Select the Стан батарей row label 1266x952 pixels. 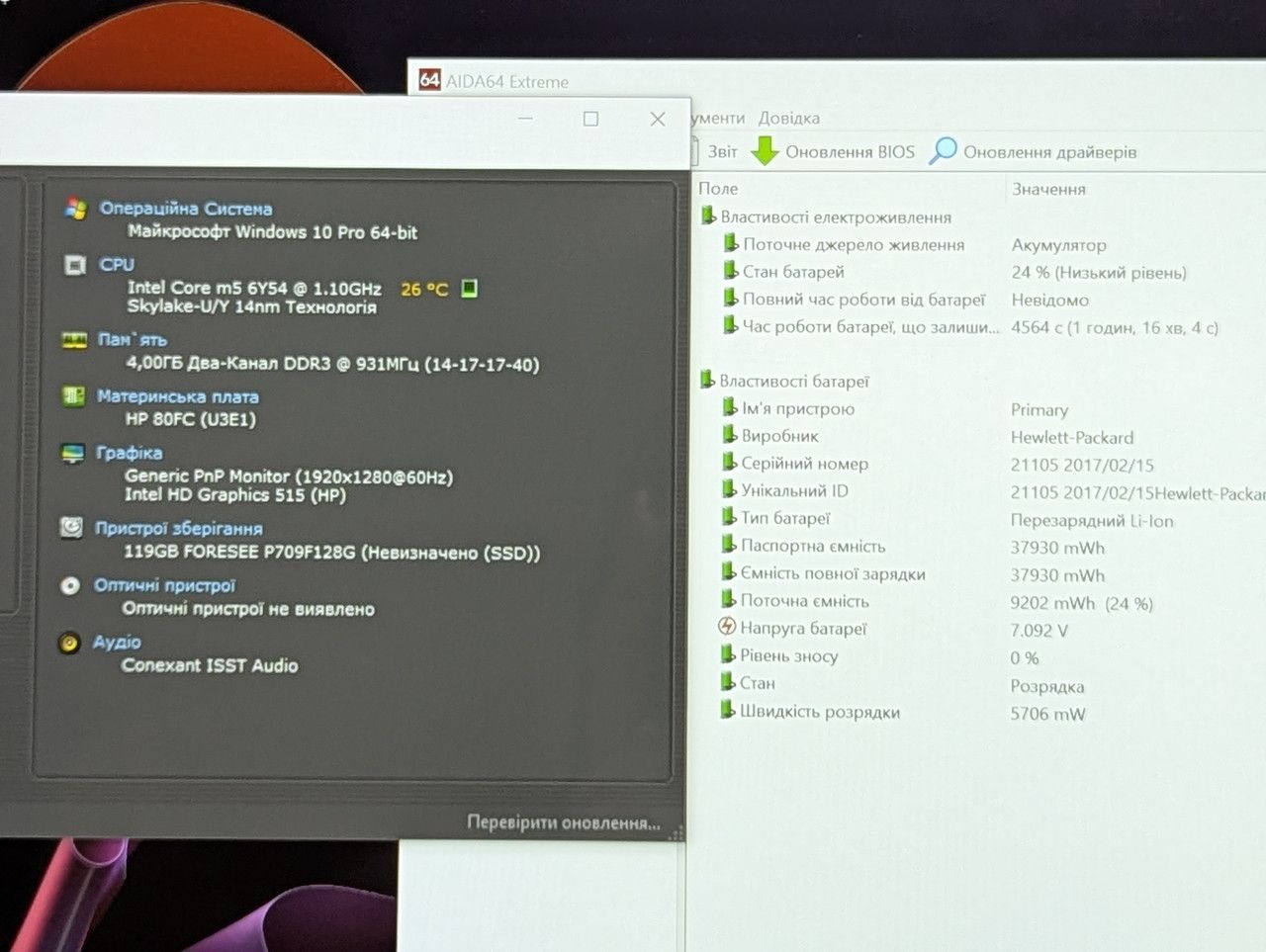pyautogui.click(x=793, y=272)
